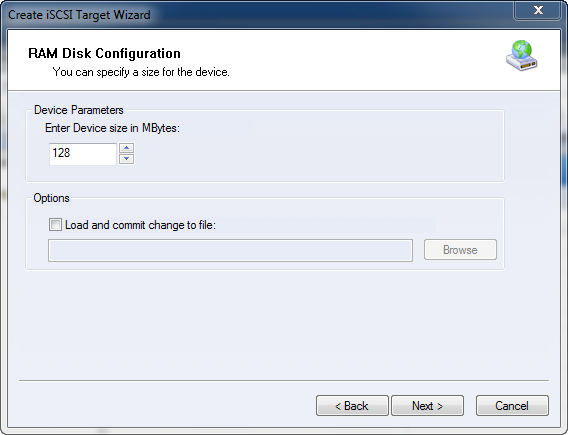Viewport: 568px width, 435px height.
Task: Decrease device size with the down arrow
Action: point(126,159)
